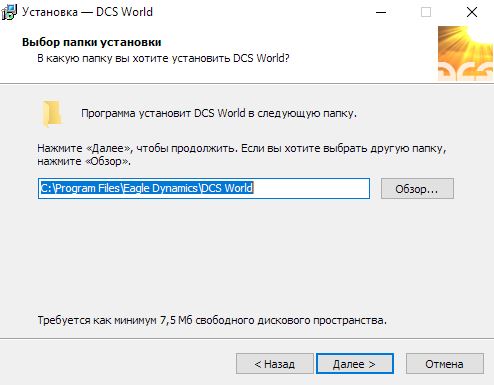The width and height of the screenshot is (494, 385).
Task: Close the installer window
Action: click(x=472, y=12)
